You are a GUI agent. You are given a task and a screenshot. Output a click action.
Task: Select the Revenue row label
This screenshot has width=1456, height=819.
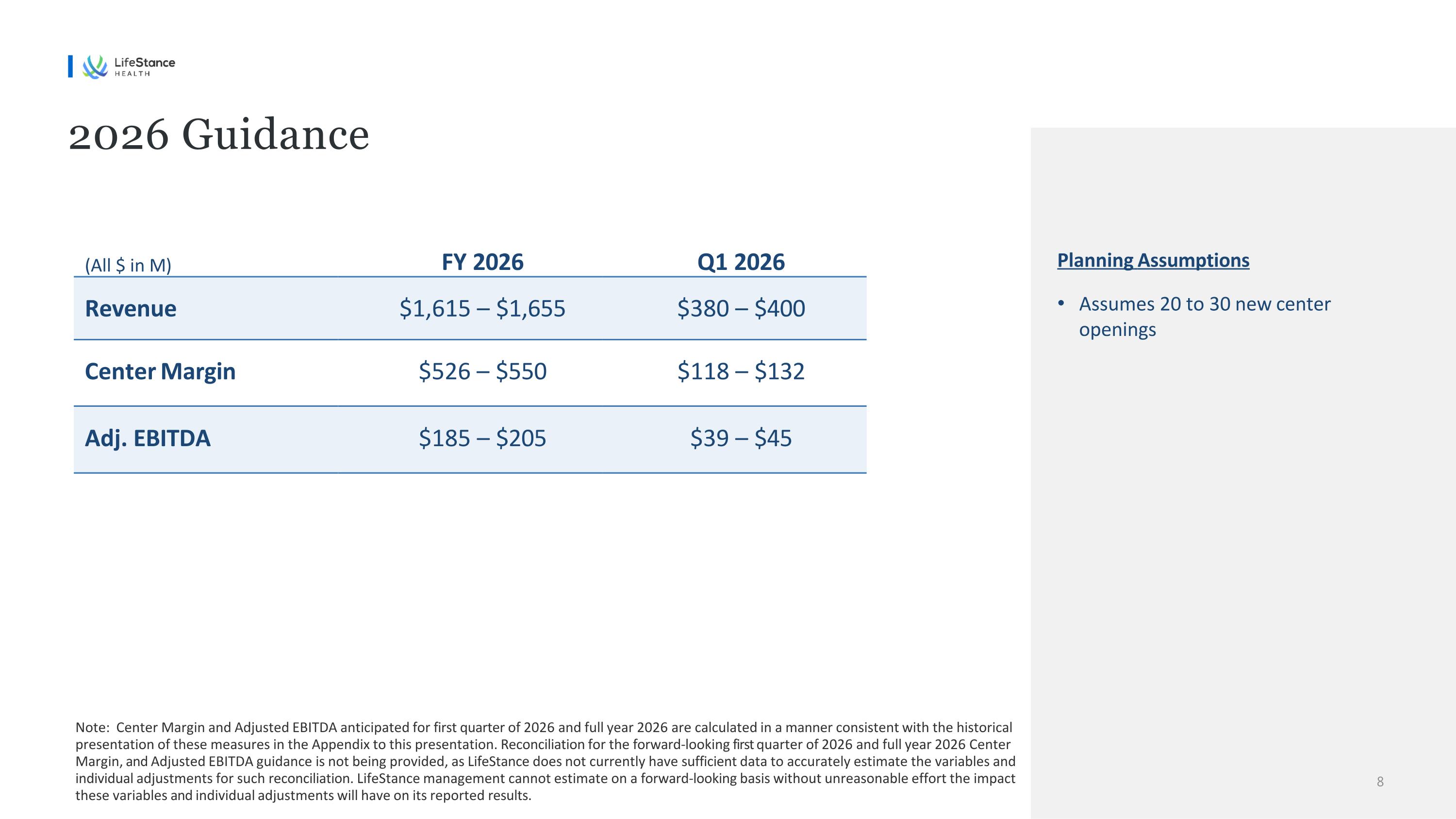click(131, 309)
